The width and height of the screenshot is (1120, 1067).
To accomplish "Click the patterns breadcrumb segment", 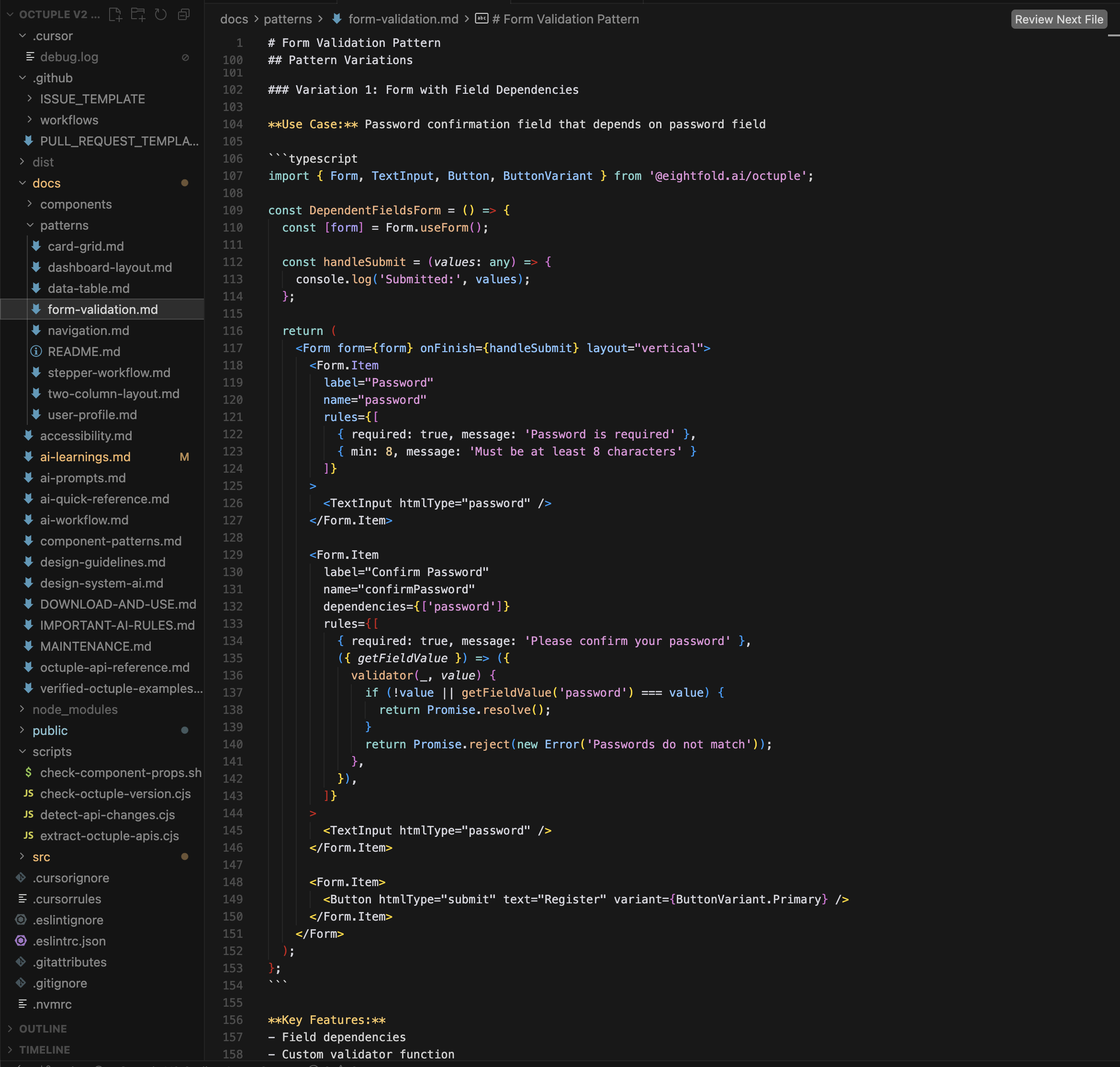I will pyautogui.click(x=287, y=19).
